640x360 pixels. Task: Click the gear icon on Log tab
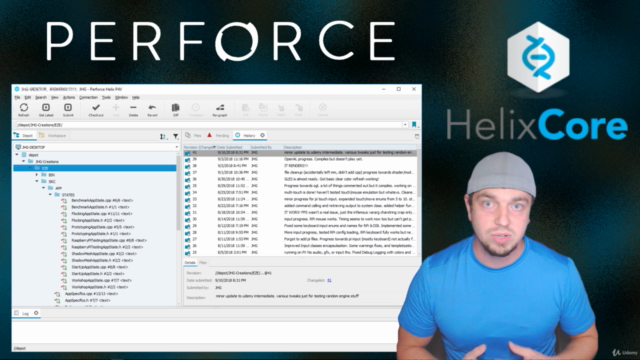(x=36, y=313)
